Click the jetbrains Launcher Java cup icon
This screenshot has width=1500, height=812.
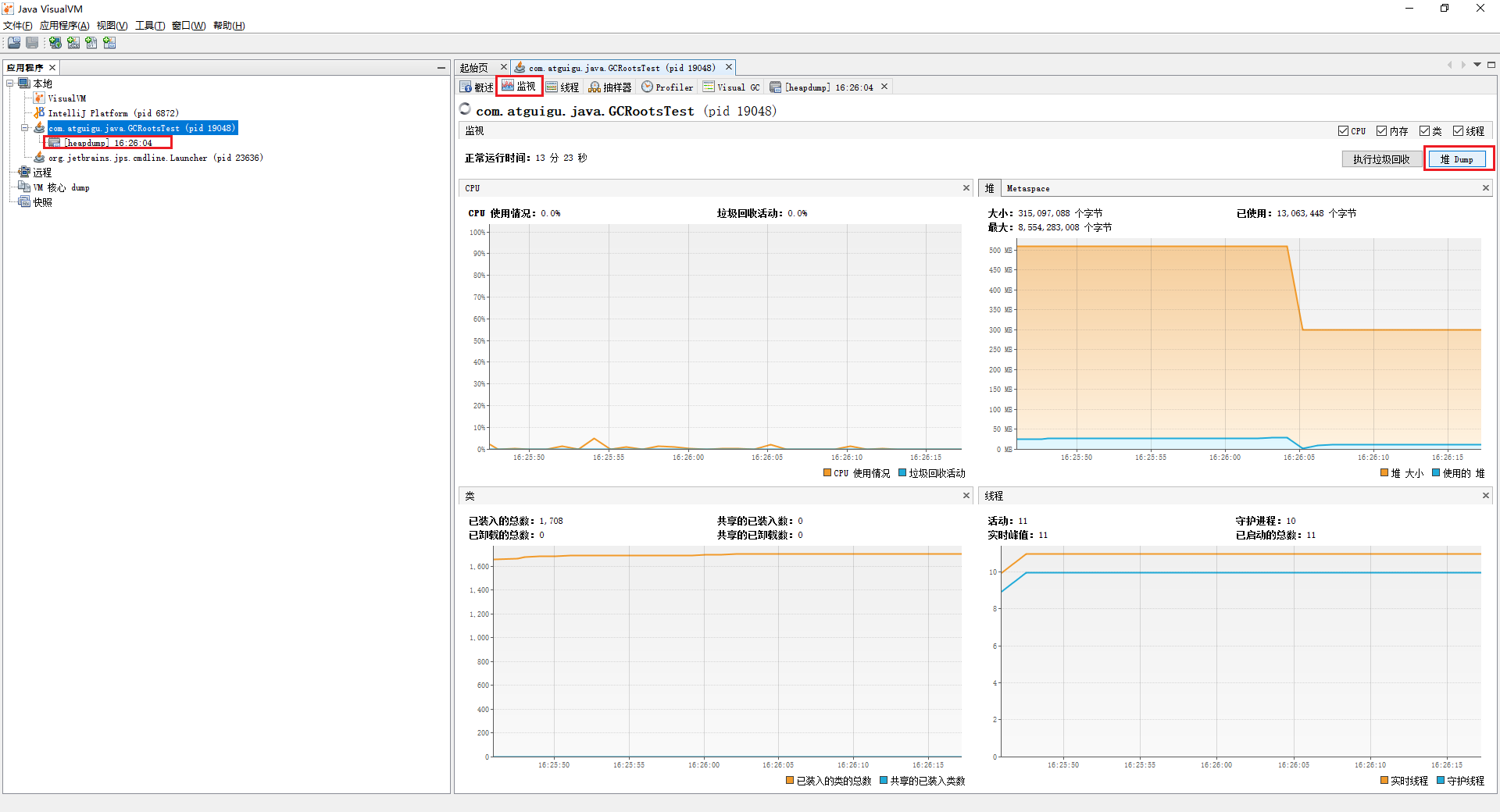tap(39, 158)
